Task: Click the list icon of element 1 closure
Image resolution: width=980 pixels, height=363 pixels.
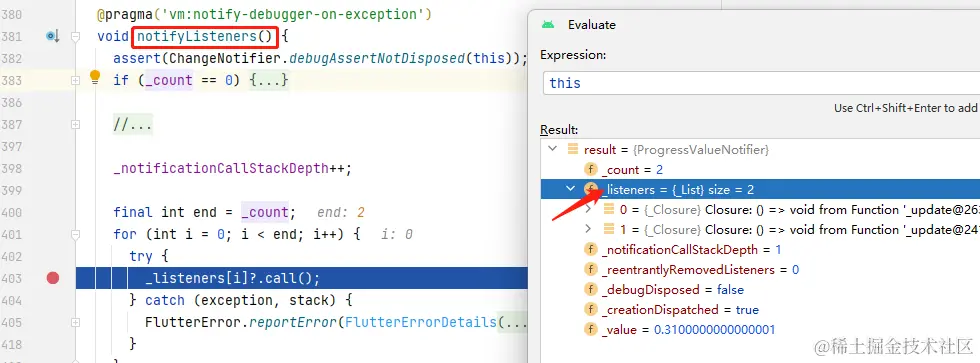Action: click(609, 229)
